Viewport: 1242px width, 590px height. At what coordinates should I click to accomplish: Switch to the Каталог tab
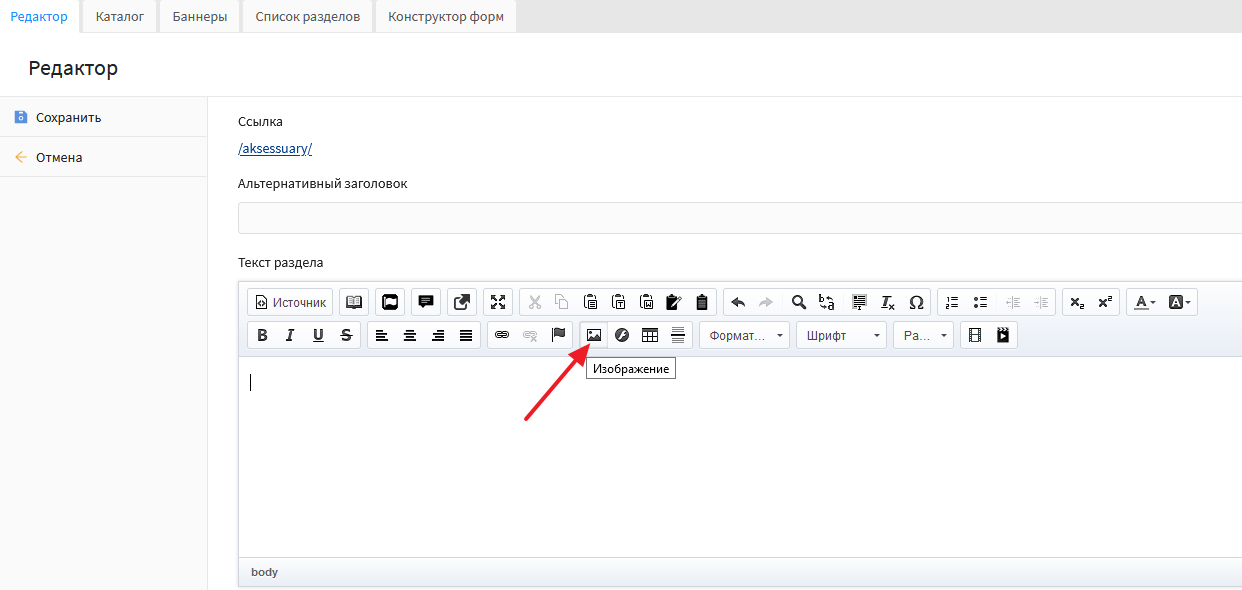click(120, 17)
